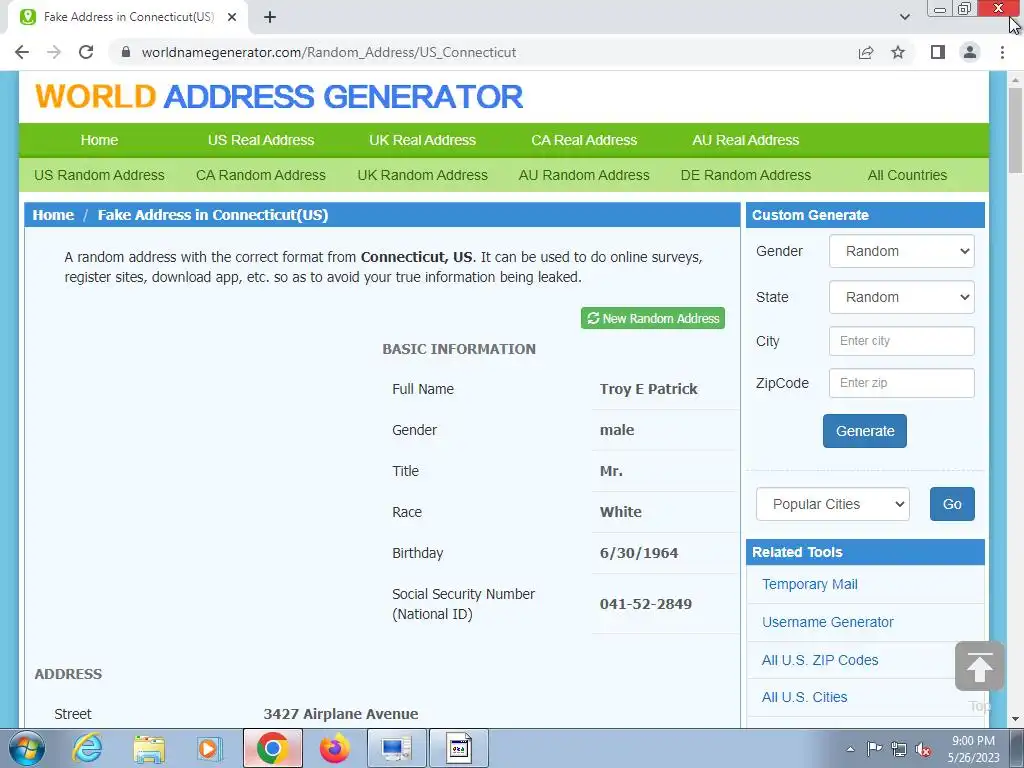
Task: Launch Internet Explorer from the taskbar
Action: (88, 748)
